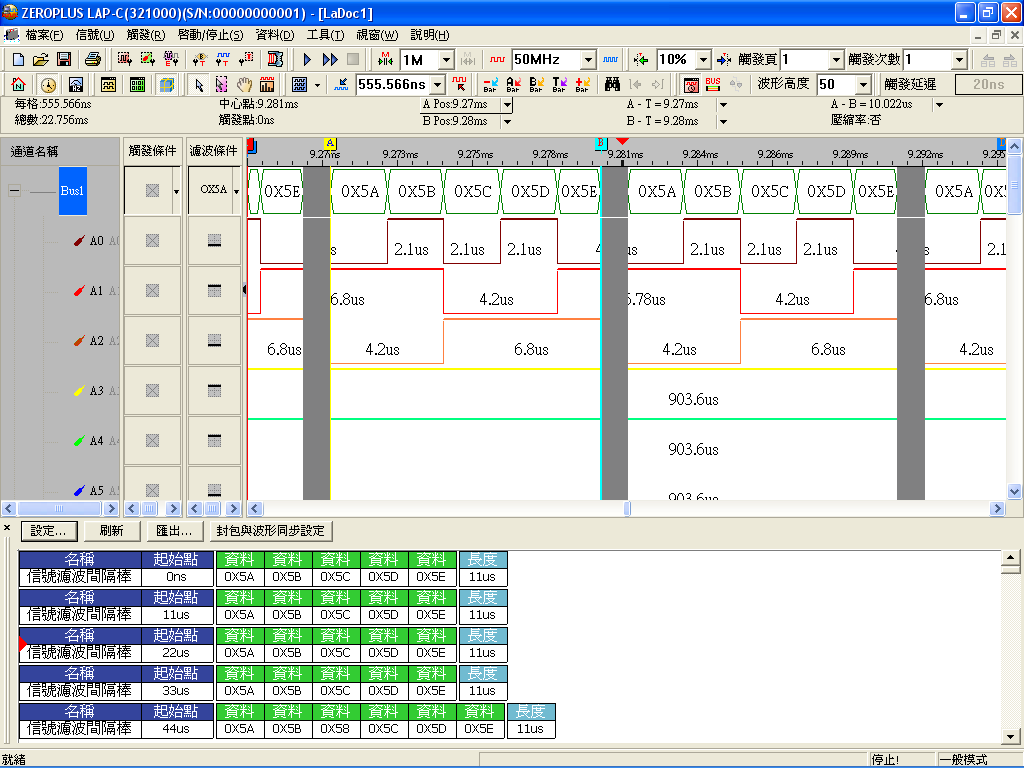Click the Save floppy disk icon
The height and width of the screenshot is (768, 1024).
coord(63,60)
